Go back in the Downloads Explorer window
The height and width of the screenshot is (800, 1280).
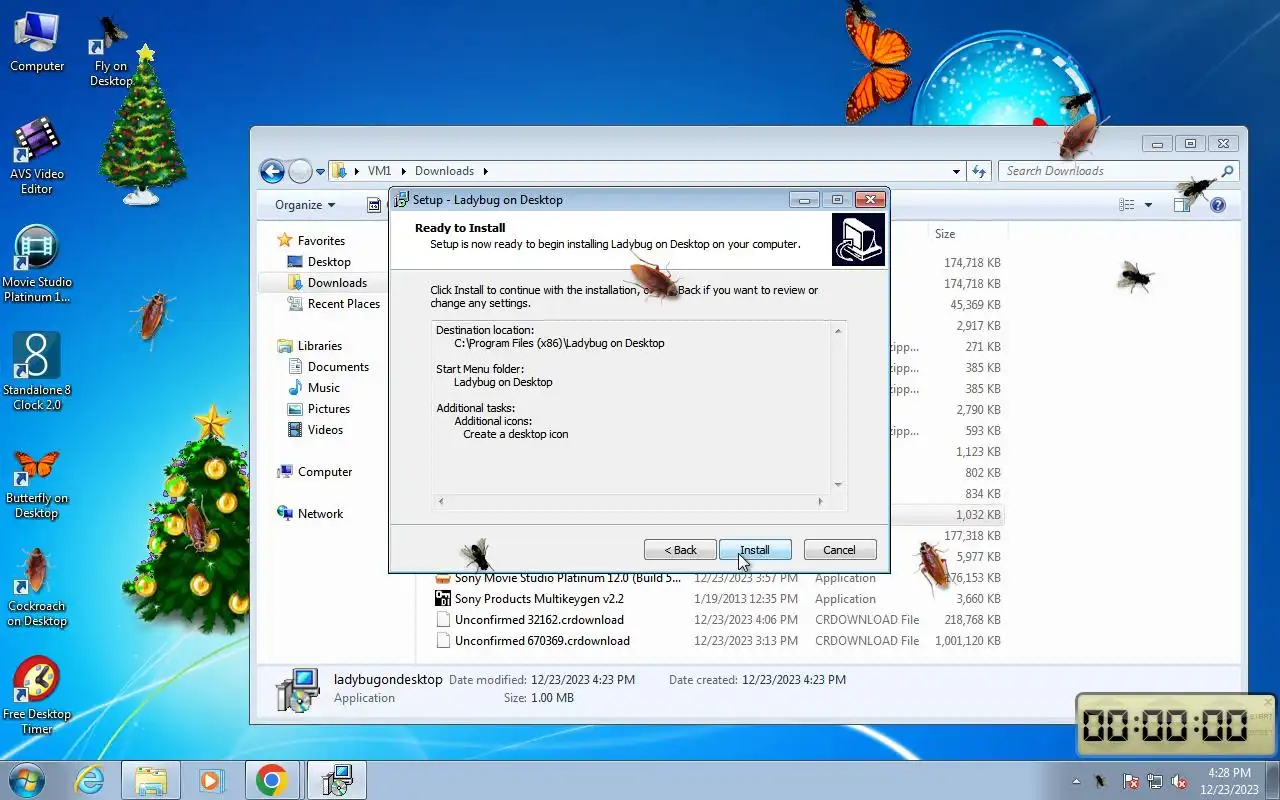coord(272,171)
